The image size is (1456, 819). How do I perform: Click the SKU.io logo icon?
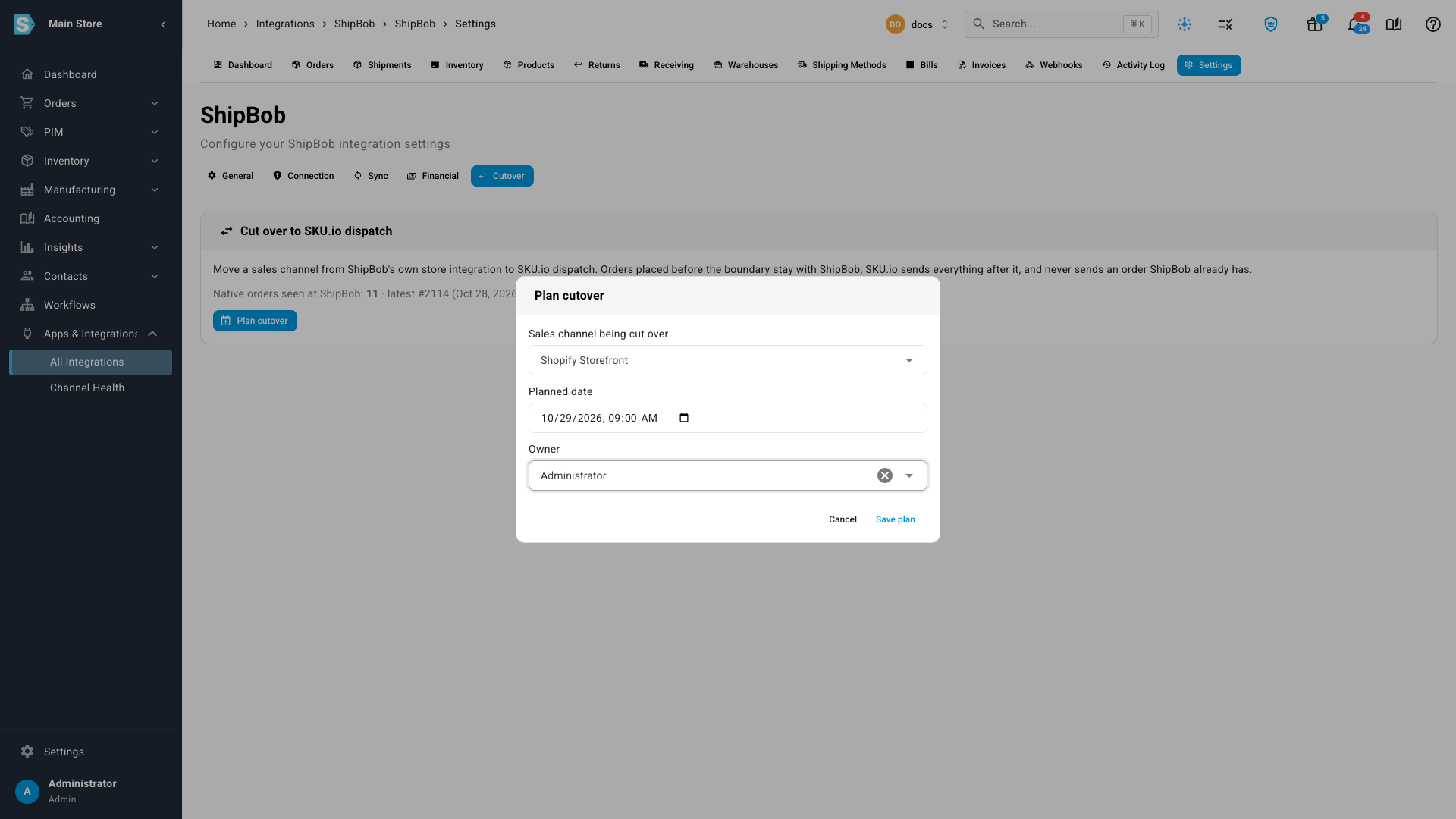24,24
